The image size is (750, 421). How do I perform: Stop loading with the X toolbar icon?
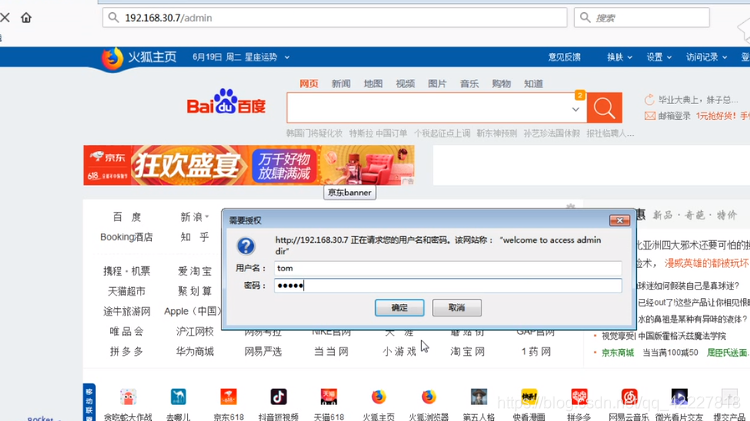coord(5,18)
